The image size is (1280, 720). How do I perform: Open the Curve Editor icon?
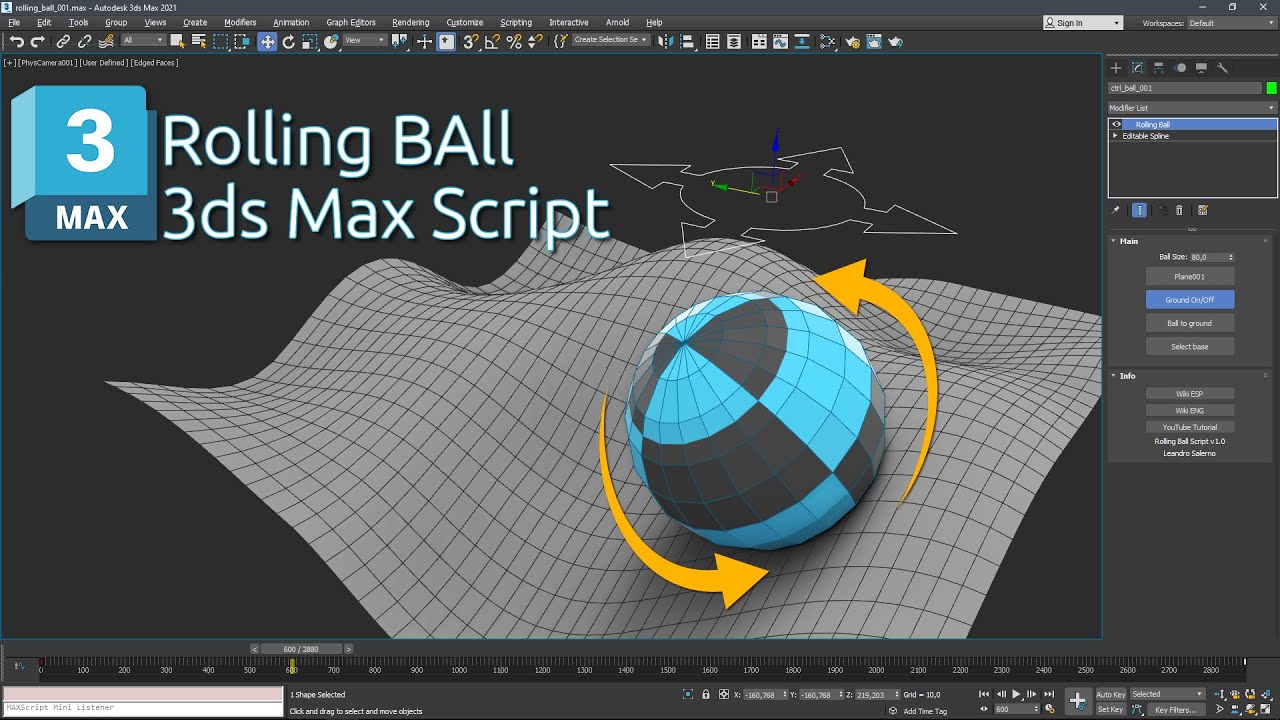(x=781, y=41)
